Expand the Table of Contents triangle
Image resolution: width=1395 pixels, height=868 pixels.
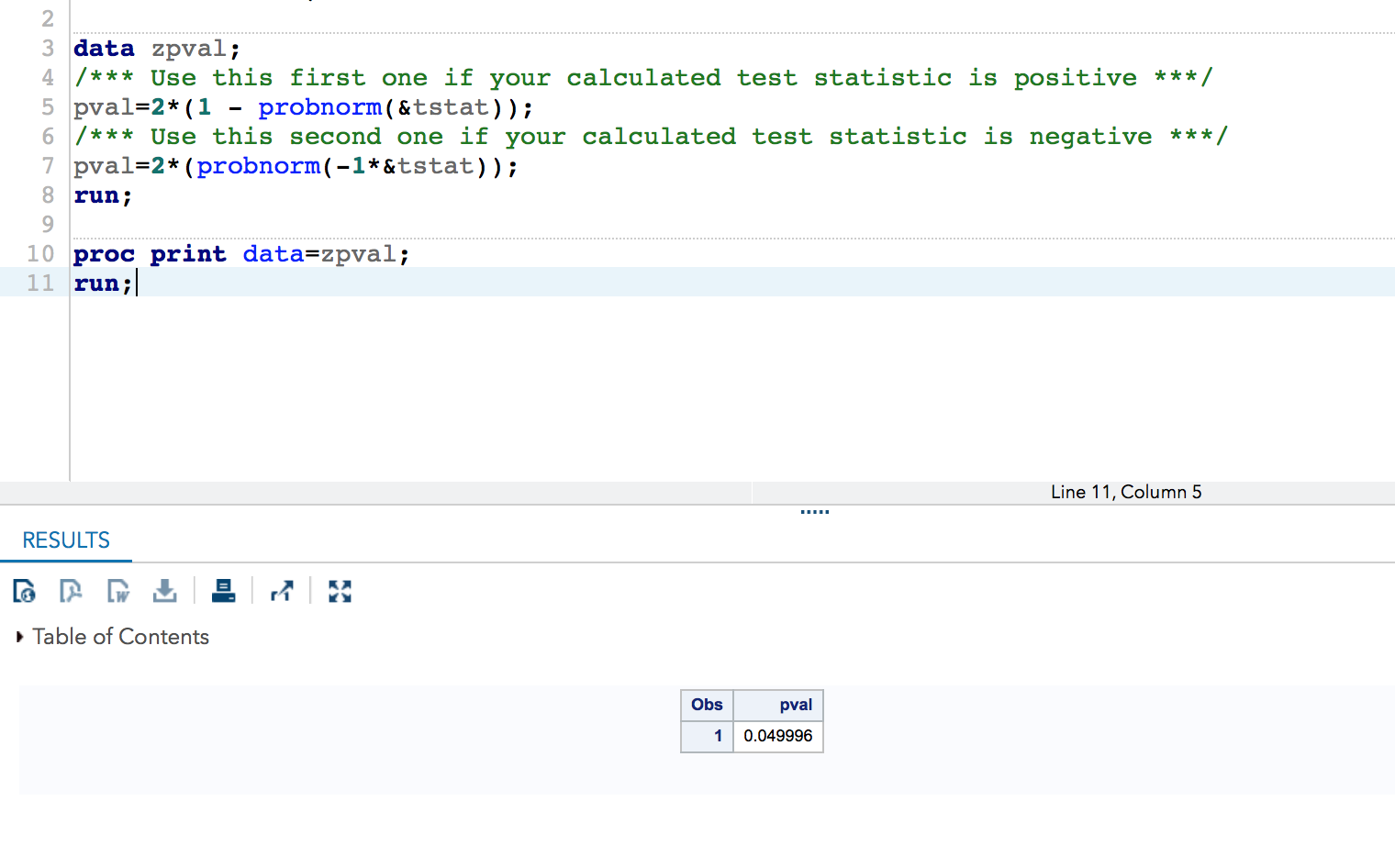19,637
